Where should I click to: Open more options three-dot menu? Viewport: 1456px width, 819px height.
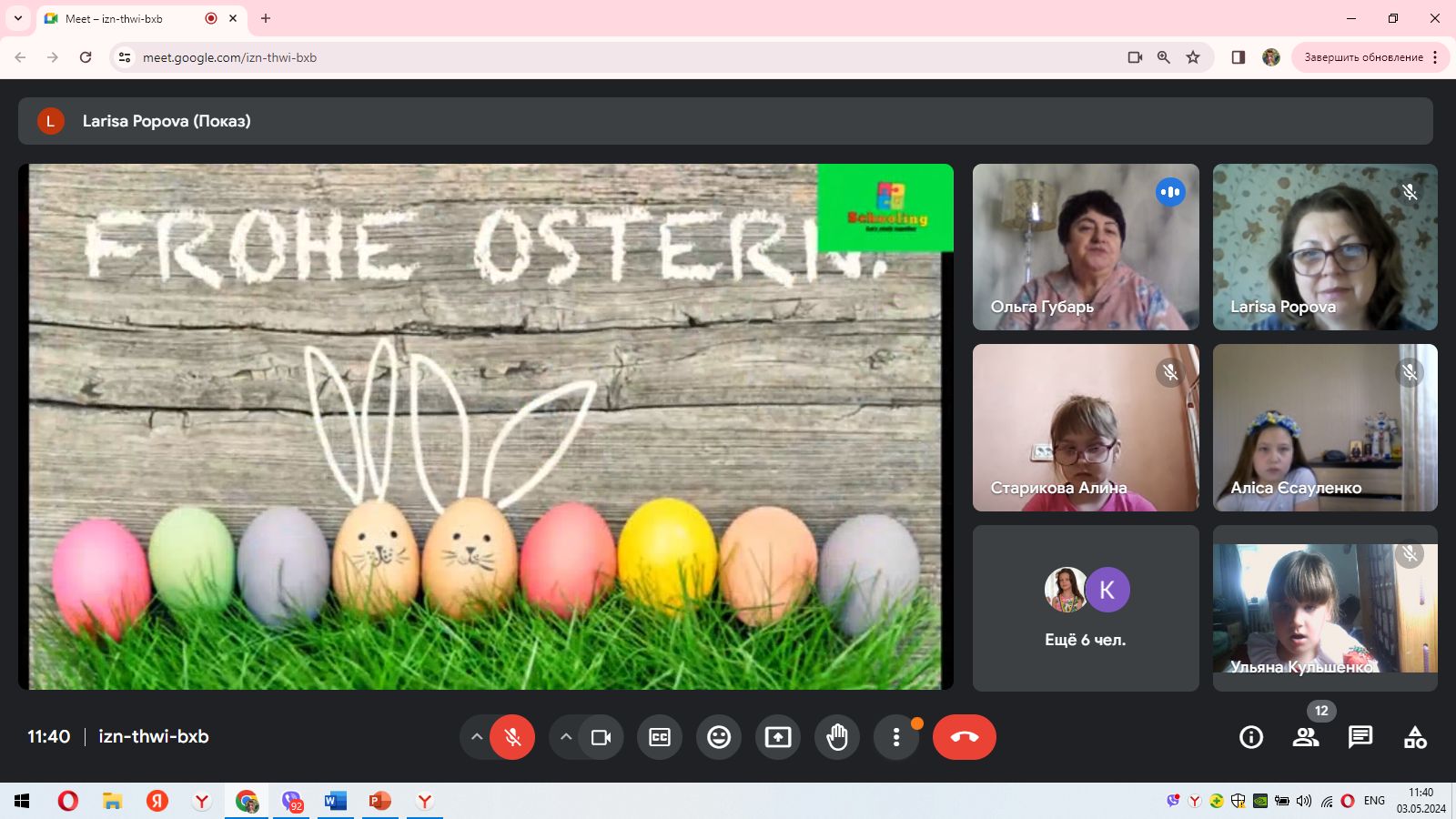[896, 737]
